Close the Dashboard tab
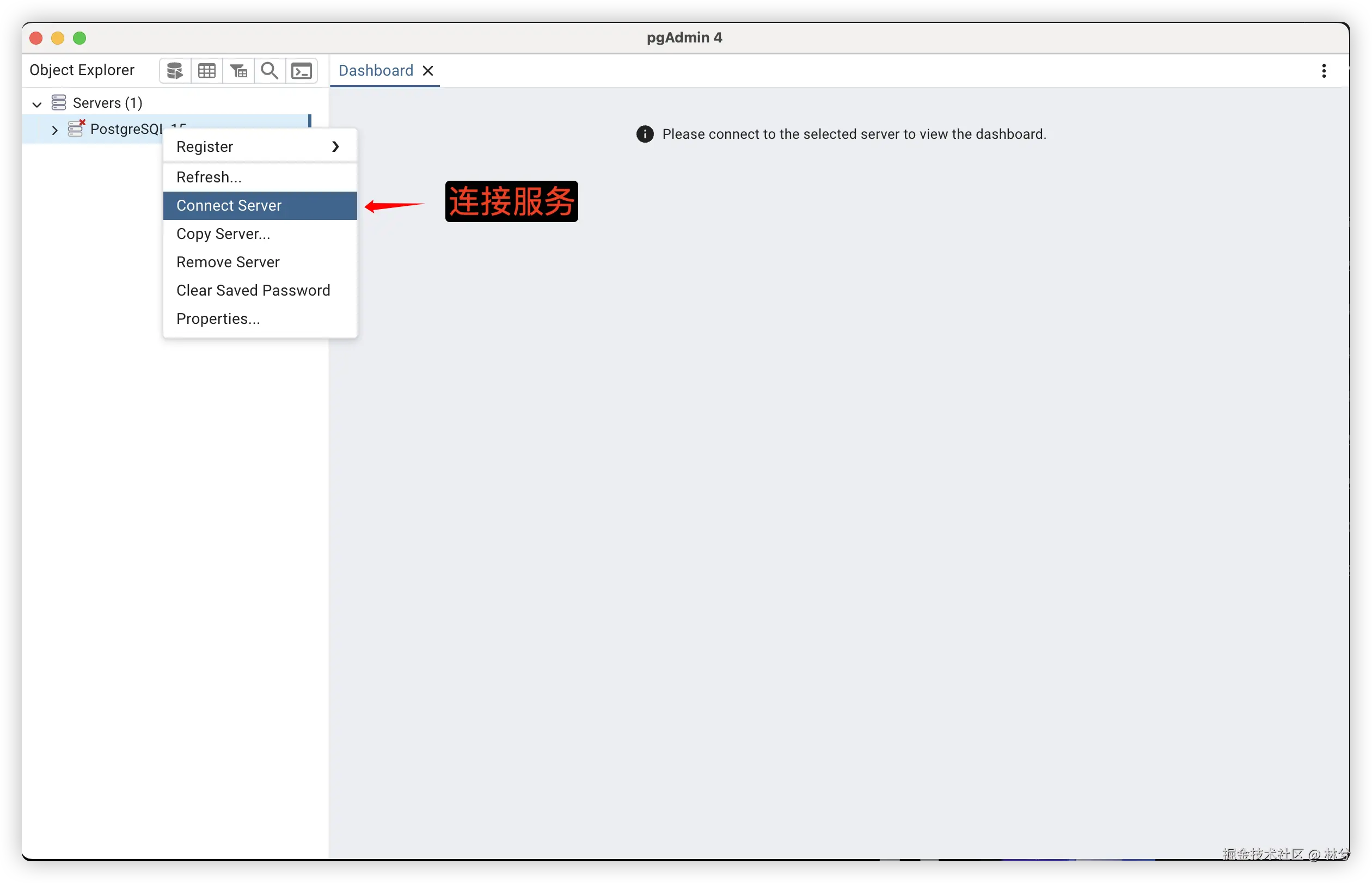The width and height of the screenshot is (1372, 883). 428,71
